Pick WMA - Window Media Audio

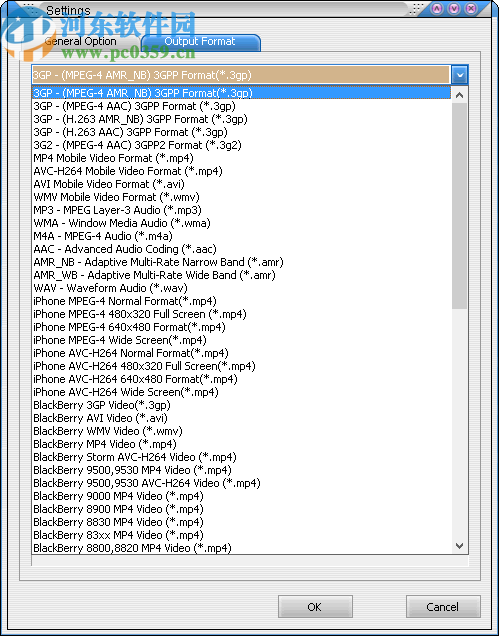241,223
